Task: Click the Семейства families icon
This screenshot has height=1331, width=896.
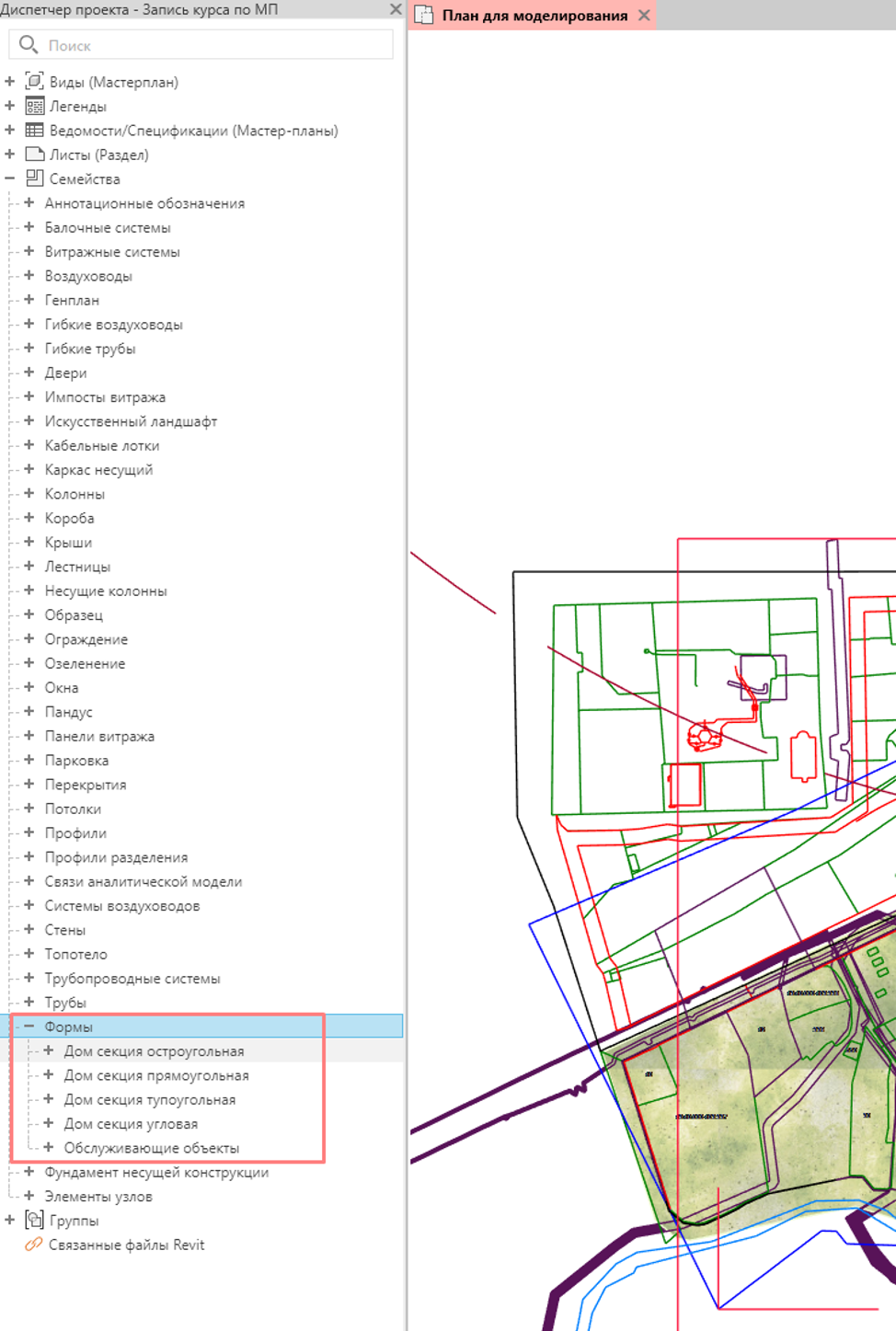Action: pyautogui.click(x=34, y=178)
